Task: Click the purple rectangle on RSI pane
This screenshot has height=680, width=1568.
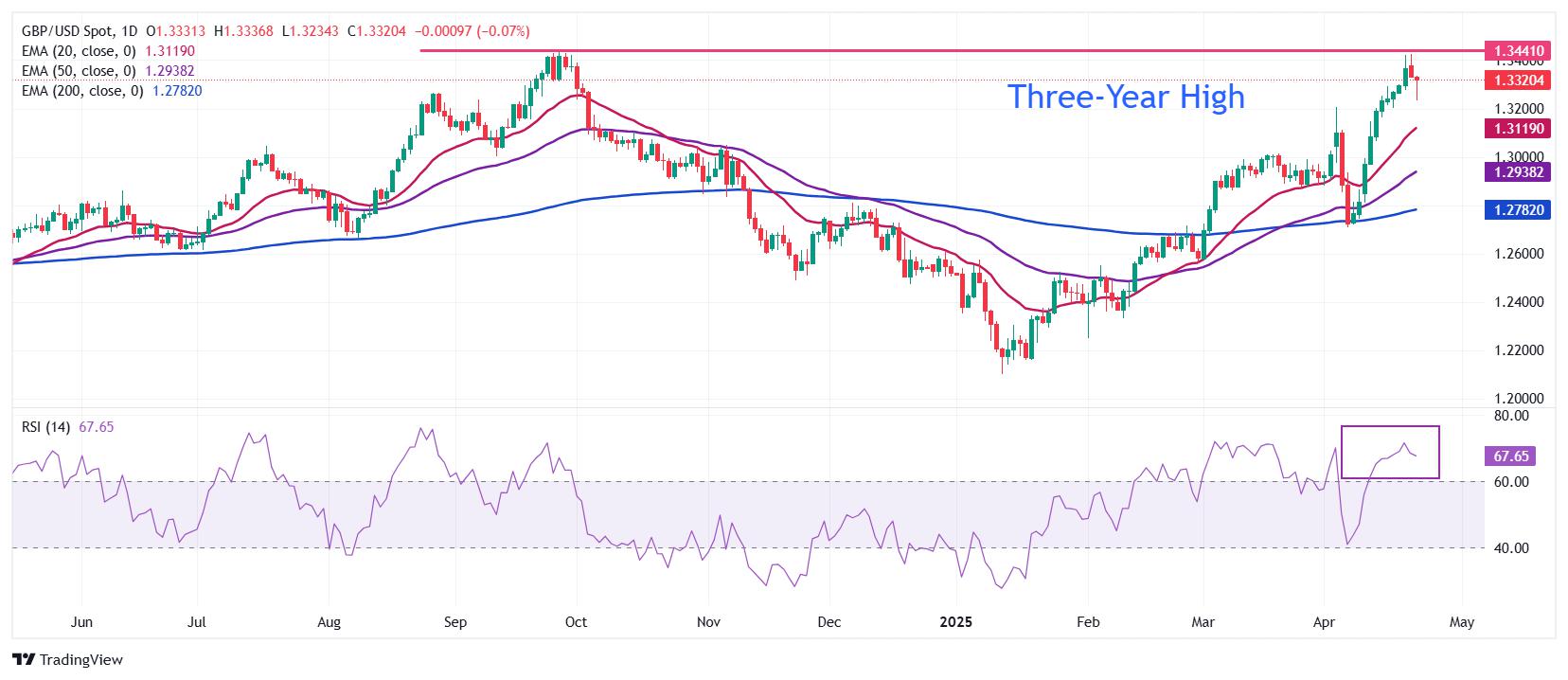Action: click(x=1390, y=452)
